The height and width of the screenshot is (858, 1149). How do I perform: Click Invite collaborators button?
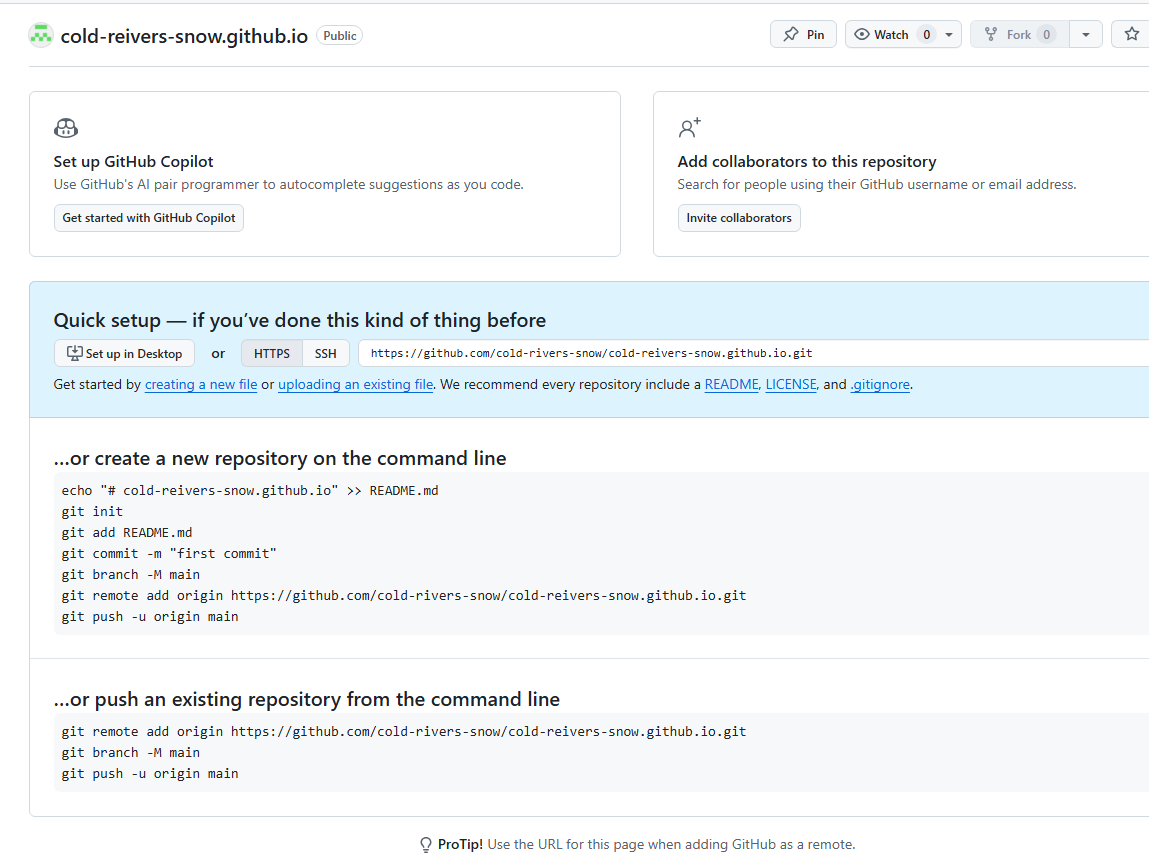coord(739,218)
